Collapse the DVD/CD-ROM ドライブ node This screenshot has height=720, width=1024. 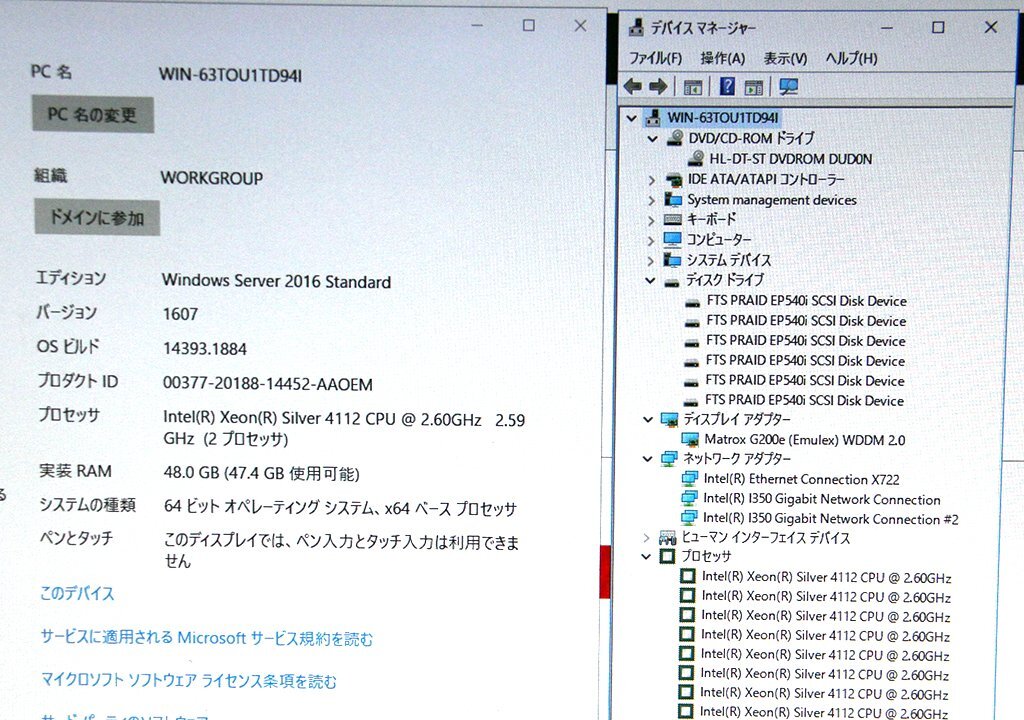[x=652, y=139]
